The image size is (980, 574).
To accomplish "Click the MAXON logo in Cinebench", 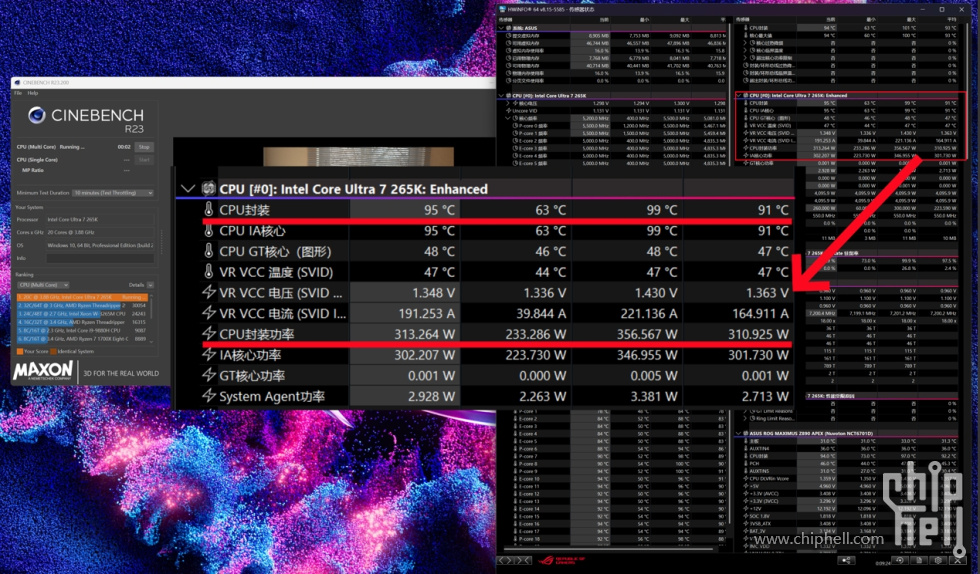I will pyautogui.click(x=43, y=371).
